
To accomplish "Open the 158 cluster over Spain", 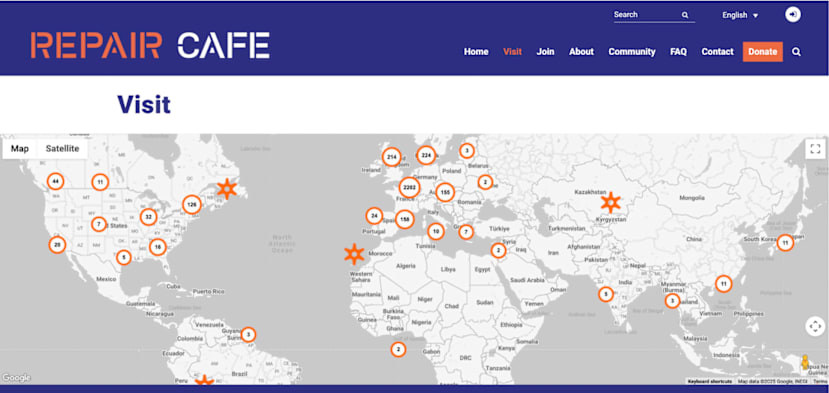I will (404, 219).
